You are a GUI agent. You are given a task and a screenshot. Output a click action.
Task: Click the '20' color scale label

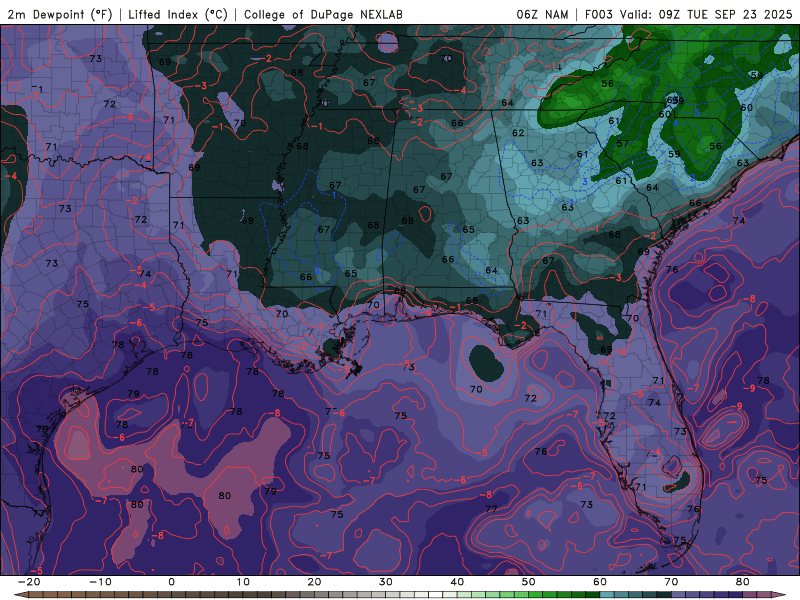click(x=314, y=582)
